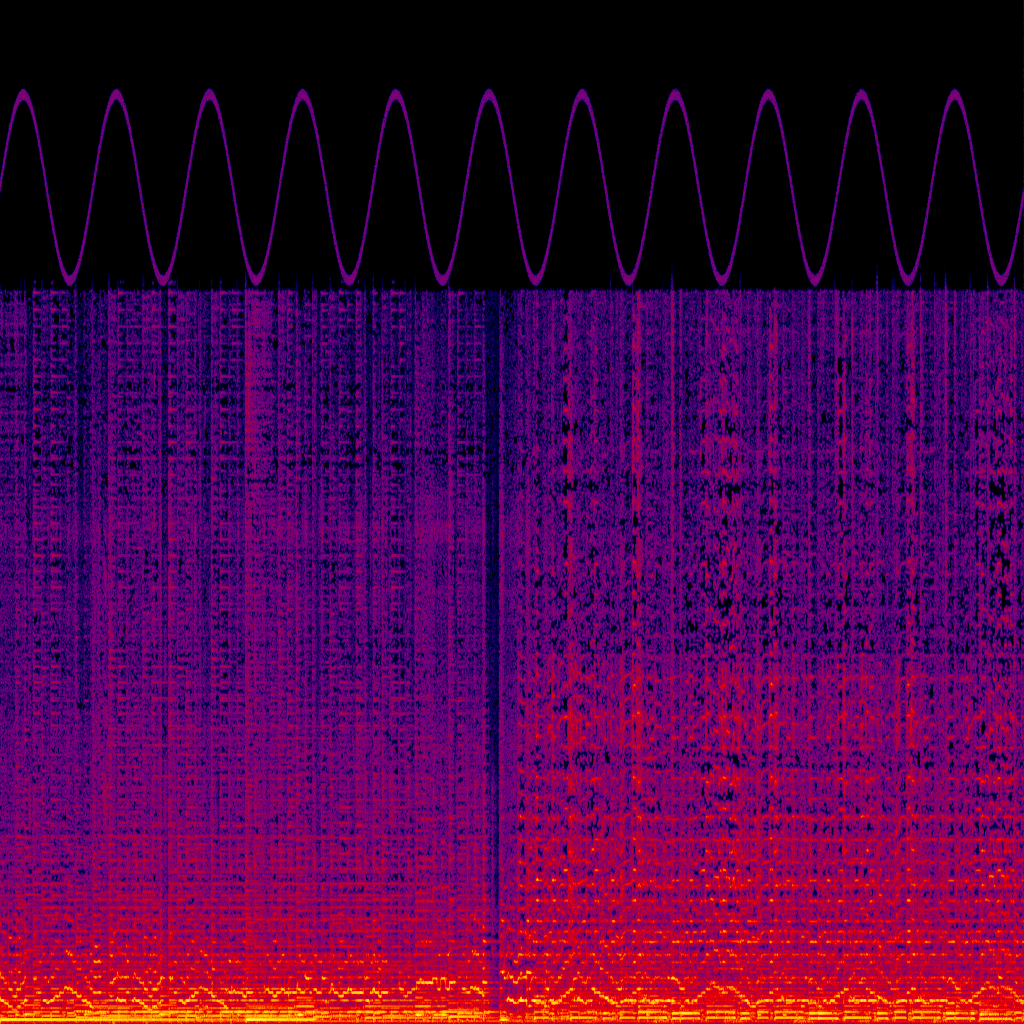The width and height of the screenshot is (1024, 1024).
Task: Click the ninth sine wave trough from left
Action: point(815,279)
